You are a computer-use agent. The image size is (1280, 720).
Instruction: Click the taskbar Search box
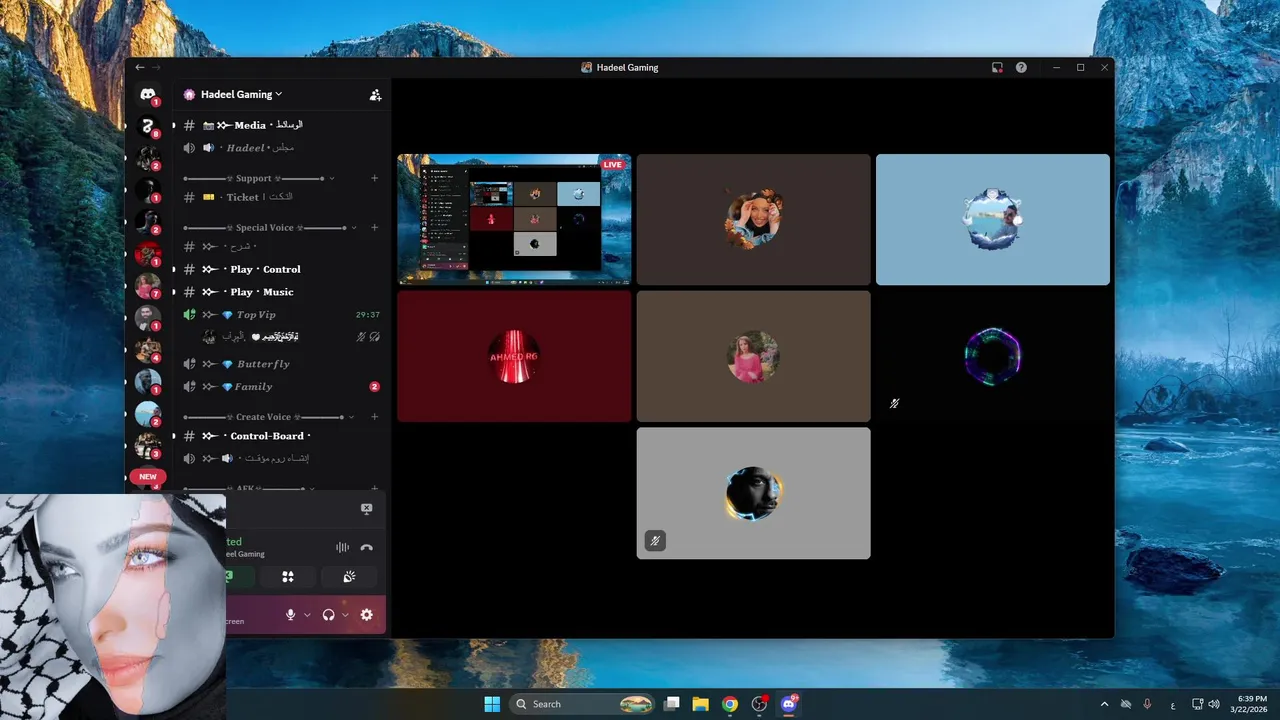pos(583,704)
